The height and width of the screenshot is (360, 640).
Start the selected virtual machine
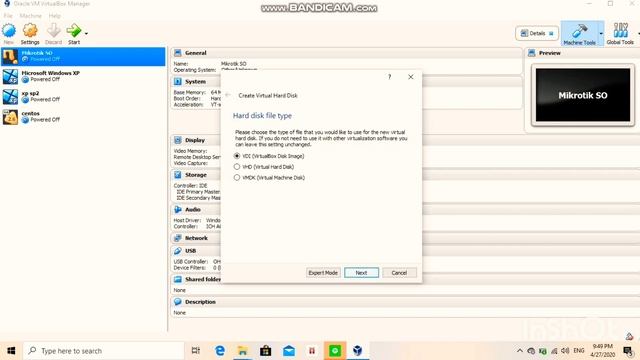(74, 33)
